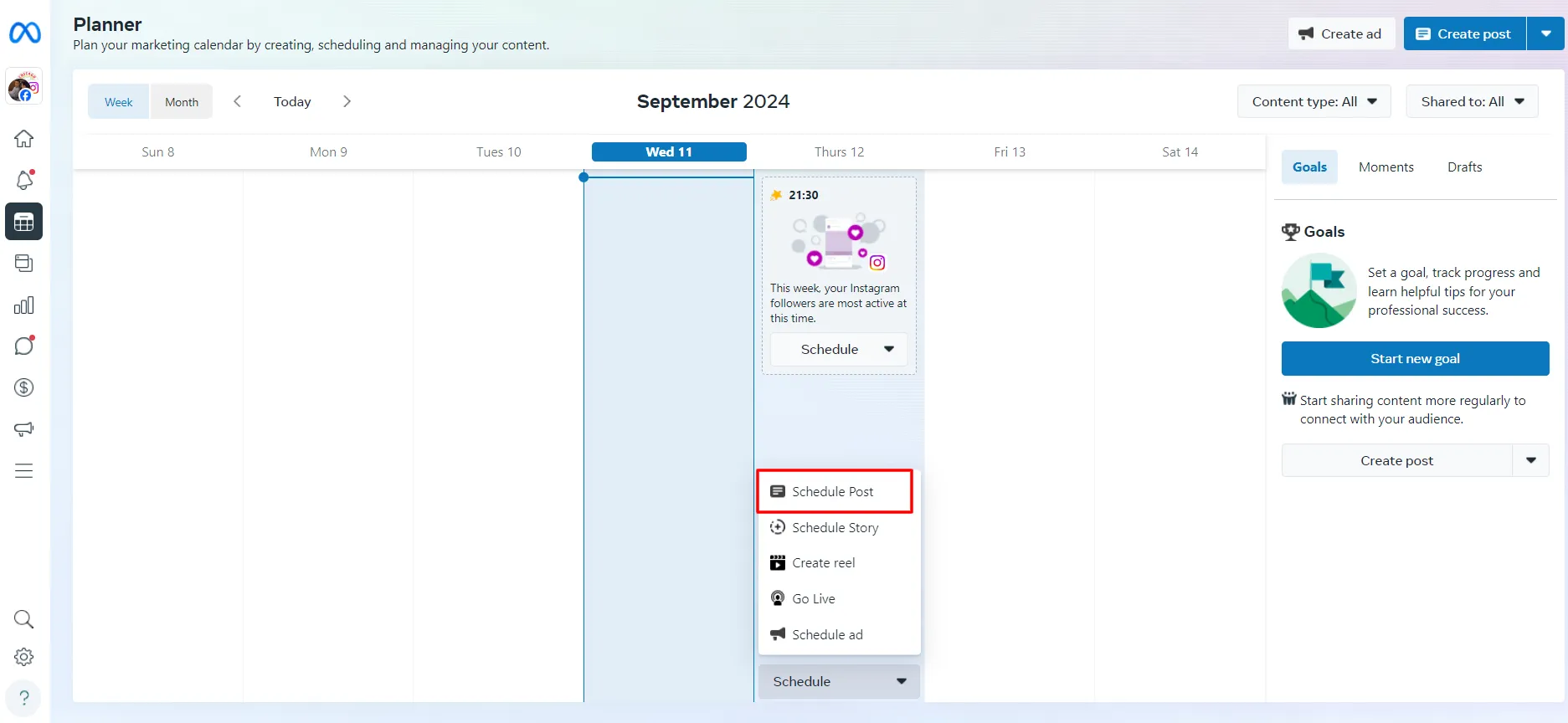This screenshot has width=1568, height=723.
Task: Open Ads megaphone sidebar icon
Action: (24, 429)
